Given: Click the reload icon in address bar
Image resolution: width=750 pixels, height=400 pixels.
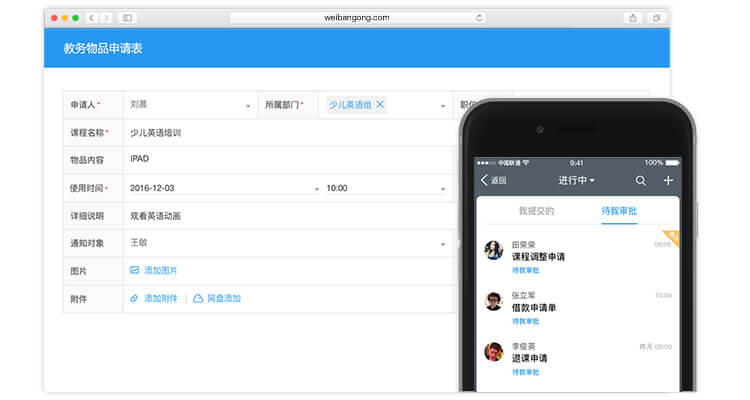Looking at the screenshot, I should tap(479, 18).
